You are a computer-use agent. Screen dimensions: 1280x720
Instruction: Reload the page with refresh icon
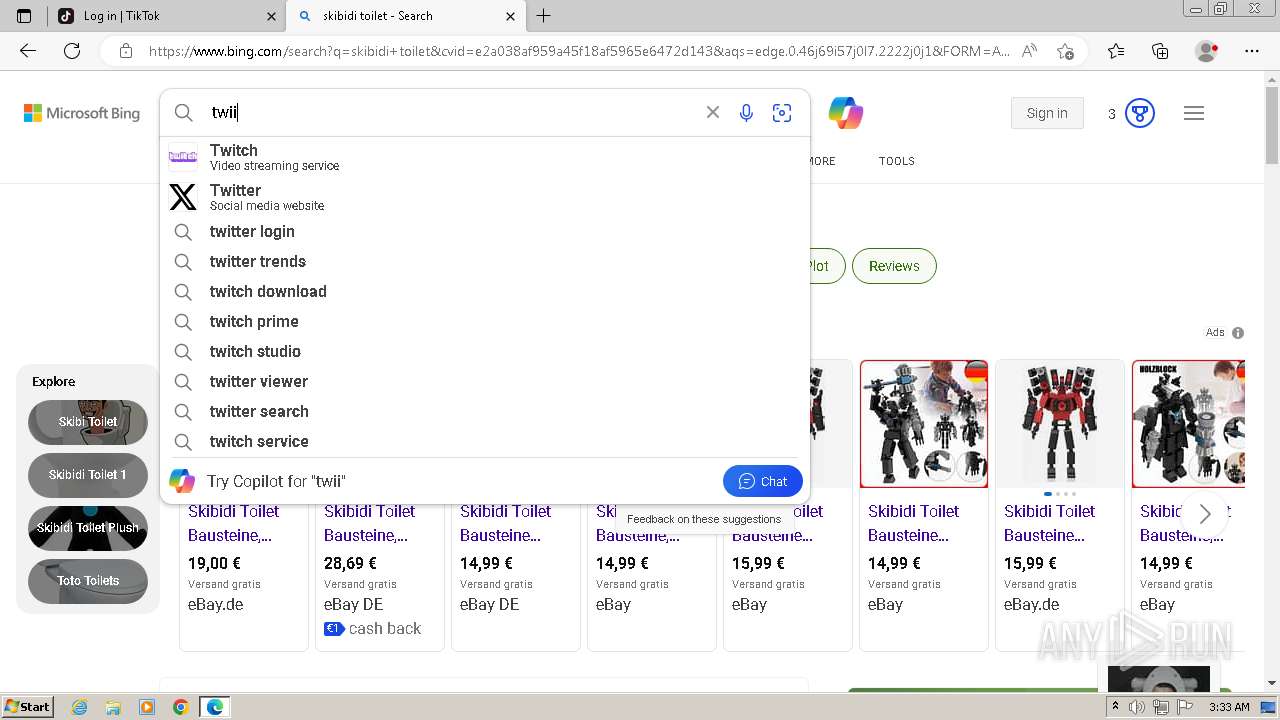point(72,51)
